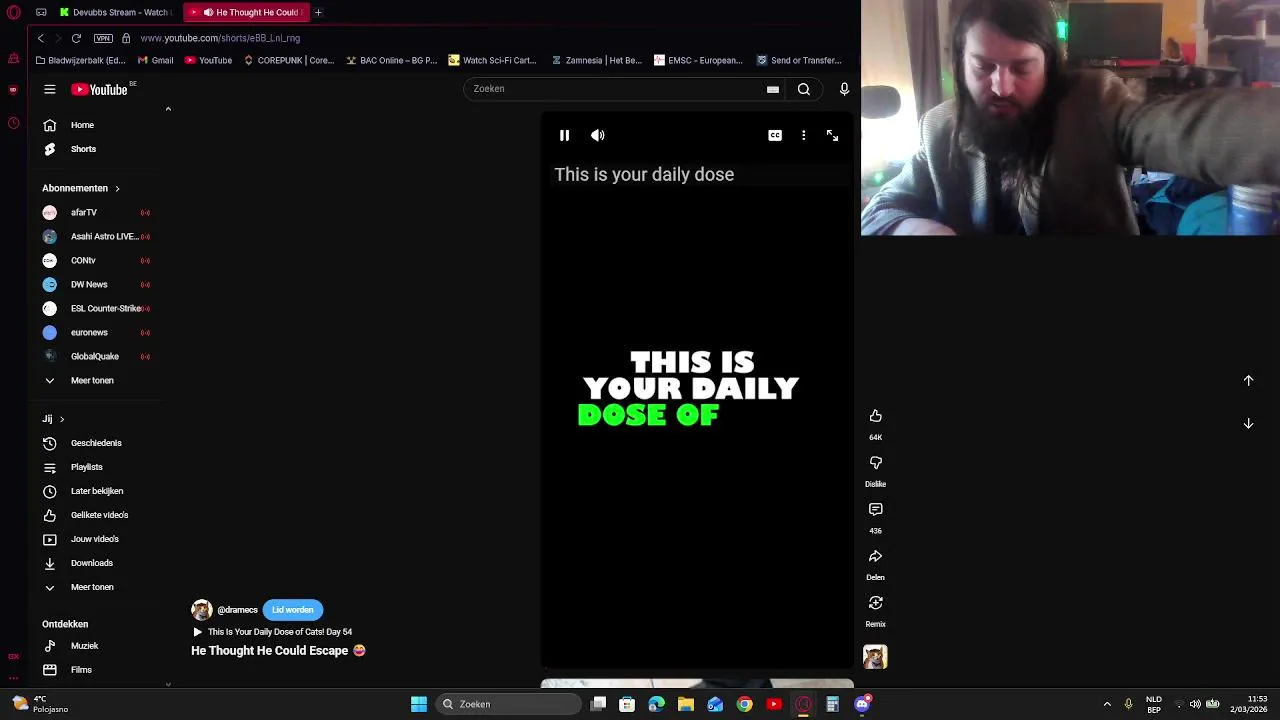Remix this Short
The width and height of the screenshot is (1280, 720).
[x=875, y=603]
